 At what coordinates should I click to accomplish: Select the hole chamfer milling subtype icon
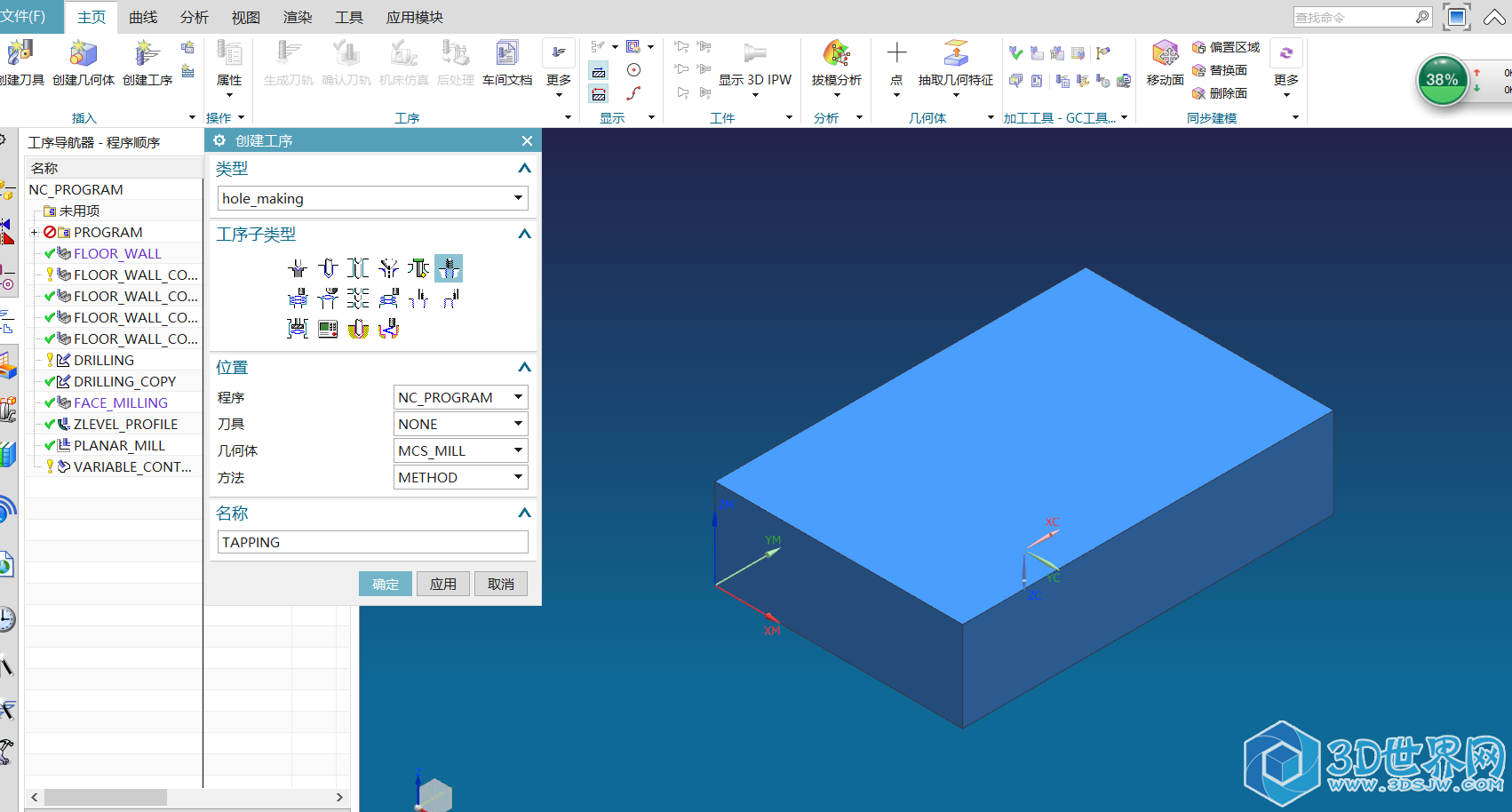pyautogui.click(x=328, y=299)
